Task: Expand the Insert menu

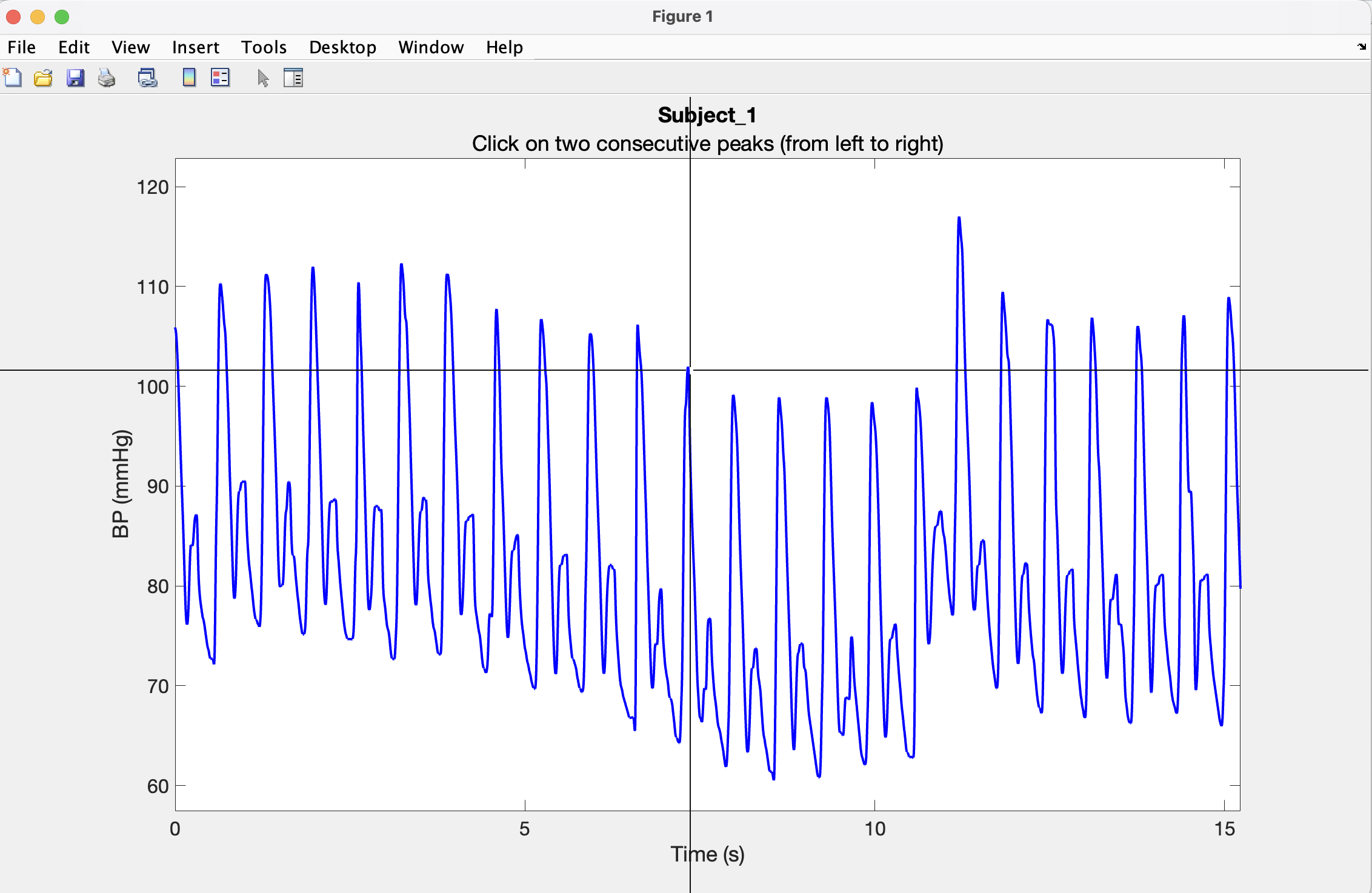Action: point(195,47)
